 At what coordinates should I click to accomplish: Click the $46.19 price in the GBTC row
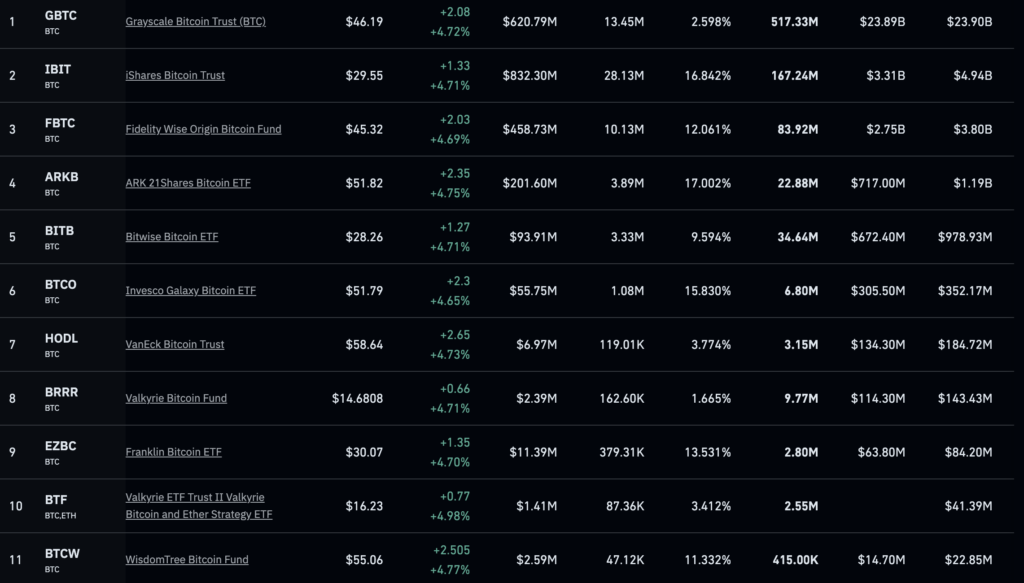pos(364,21)
